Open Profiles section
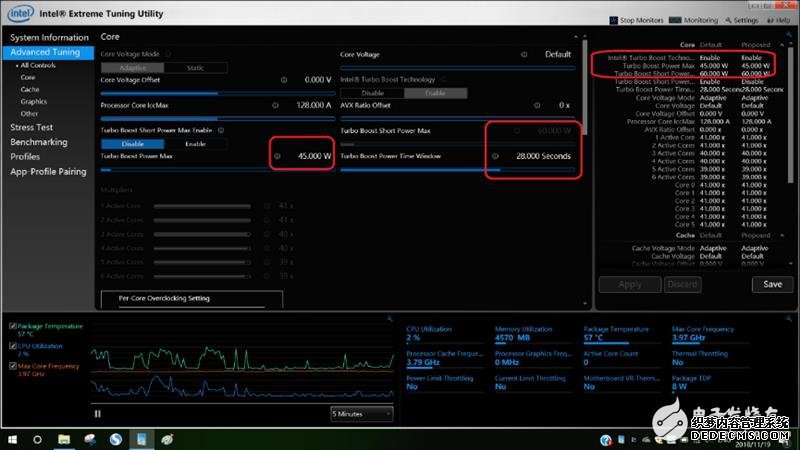Image resolution: width=800 pixels, height=450 pixels. coord(25,157)
